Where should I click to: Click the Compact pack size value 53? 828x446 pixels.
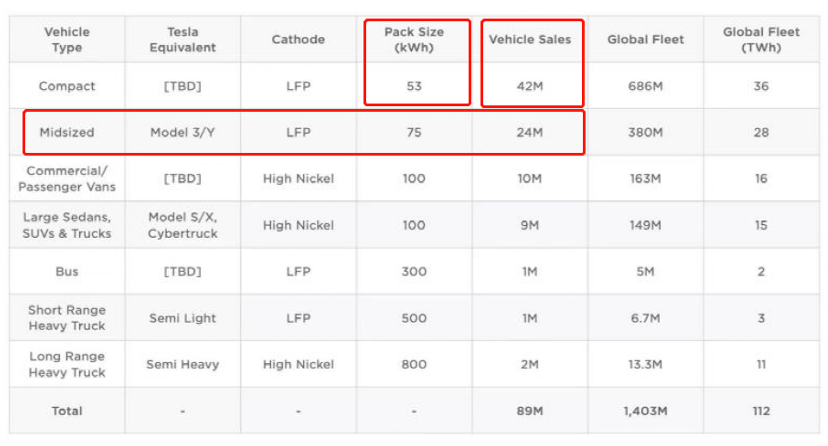coord(414,86)
